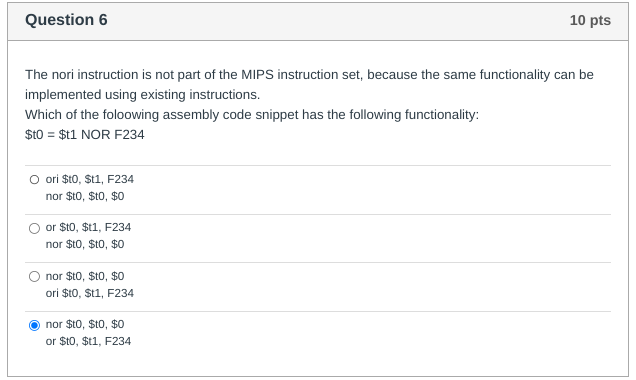This screenshot has width=636, height=380.
Task: Click the word 'functionality' in the first sentence
Action: click(x=515, y=75)
